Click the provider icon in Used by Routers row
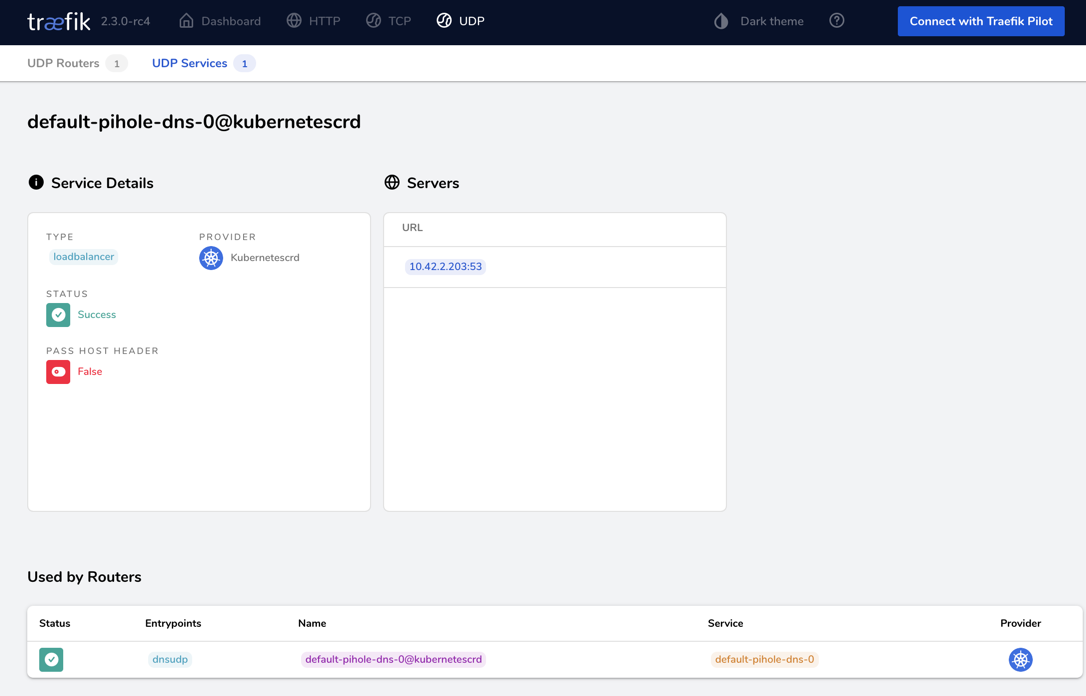 point(1020,659)
